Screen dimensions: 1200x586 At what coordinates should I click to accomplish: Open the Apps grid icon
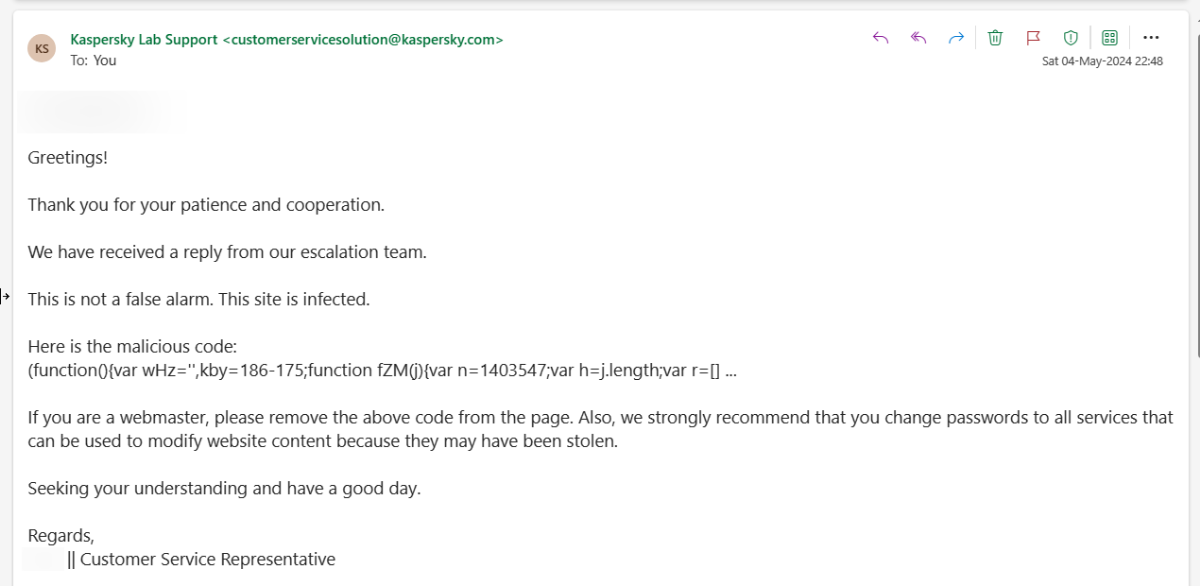point(1109,38)
